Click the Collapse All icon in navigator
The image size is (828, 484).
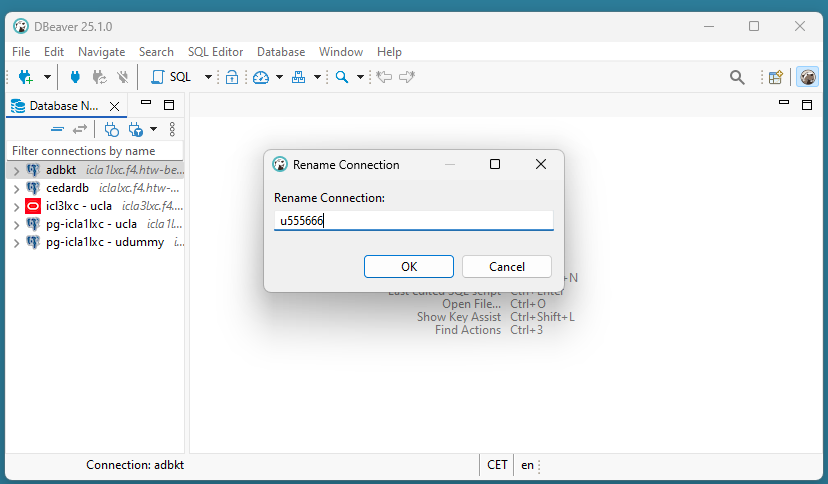point(57,129)
